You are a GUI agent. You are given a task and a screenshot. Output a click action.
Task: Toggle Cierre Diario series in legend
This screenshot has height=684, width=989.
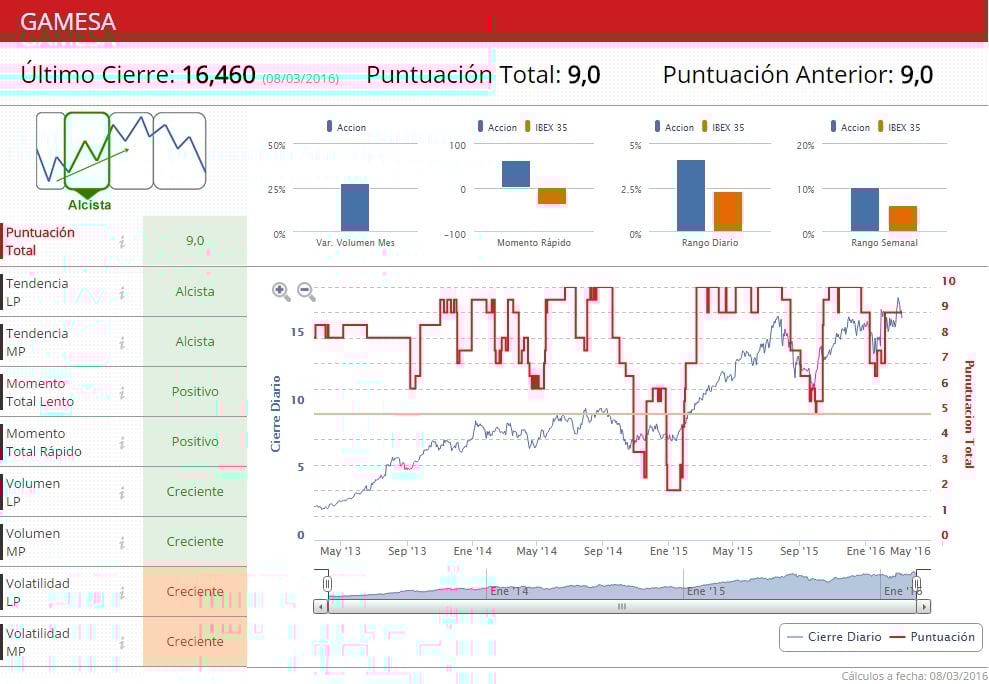click(835, 637)
